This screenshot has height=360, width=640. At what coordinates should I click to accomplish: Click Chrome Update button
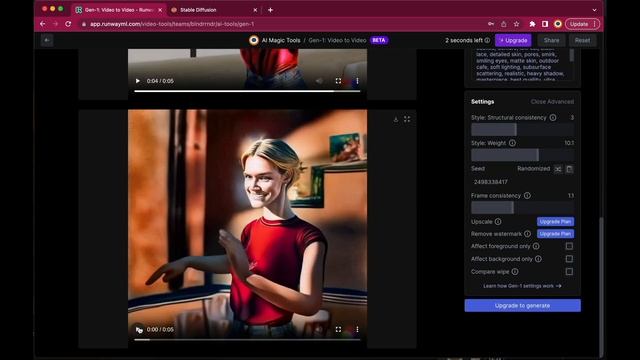click(x=582, y=24)
